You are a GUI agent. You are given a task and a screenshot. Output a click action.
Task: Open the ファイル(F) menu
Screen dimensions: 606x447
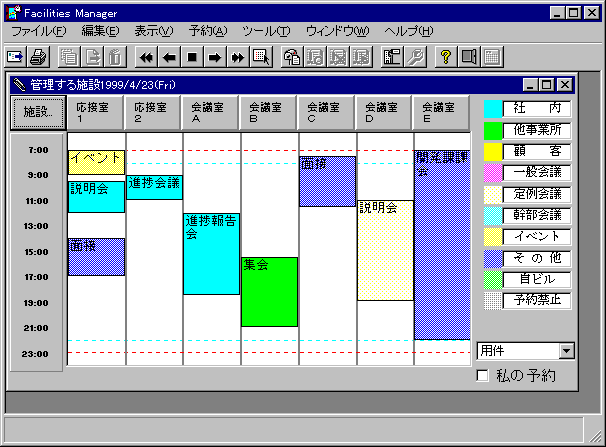(x=39, y=31)
